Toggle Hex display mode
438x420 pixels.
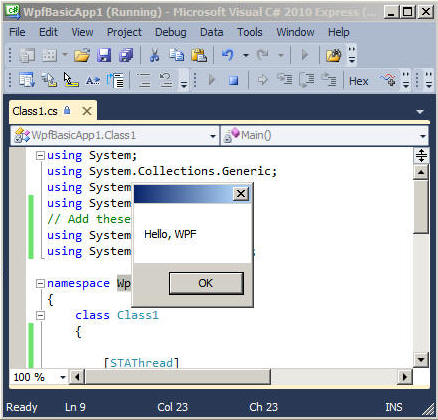[x=358, y=81]
